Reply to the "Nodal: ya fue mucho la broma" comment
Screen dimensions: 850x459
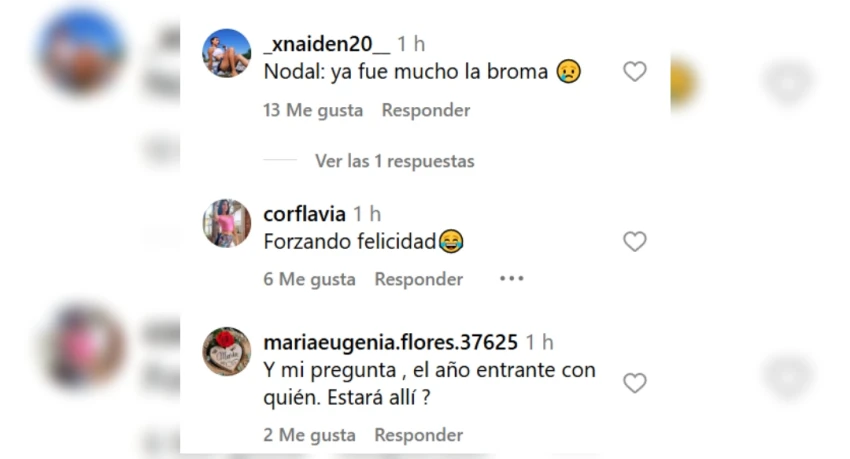(426, 110)
